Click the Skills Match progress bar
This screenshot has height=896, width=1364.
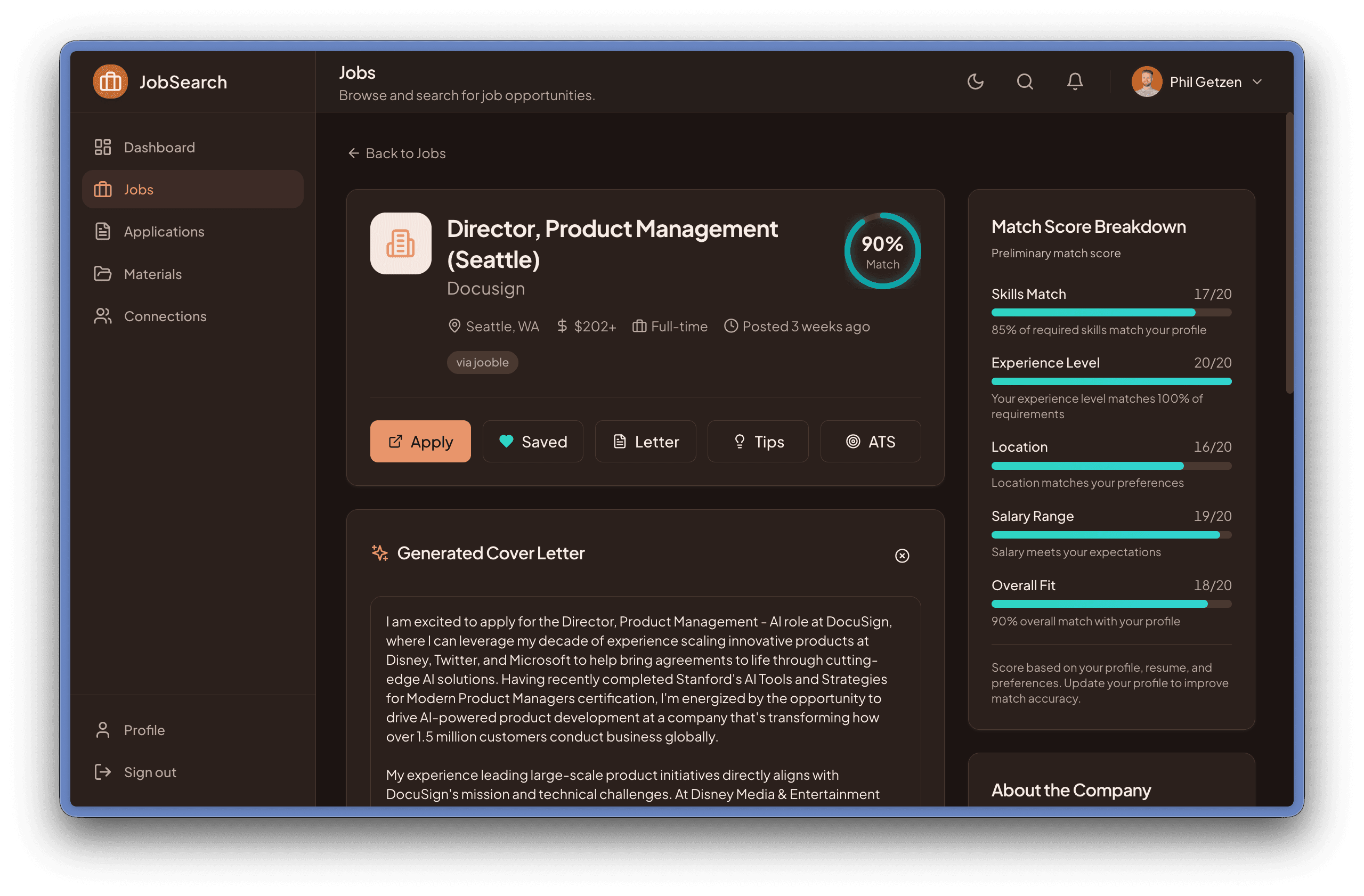click(x=1111, y=313)
